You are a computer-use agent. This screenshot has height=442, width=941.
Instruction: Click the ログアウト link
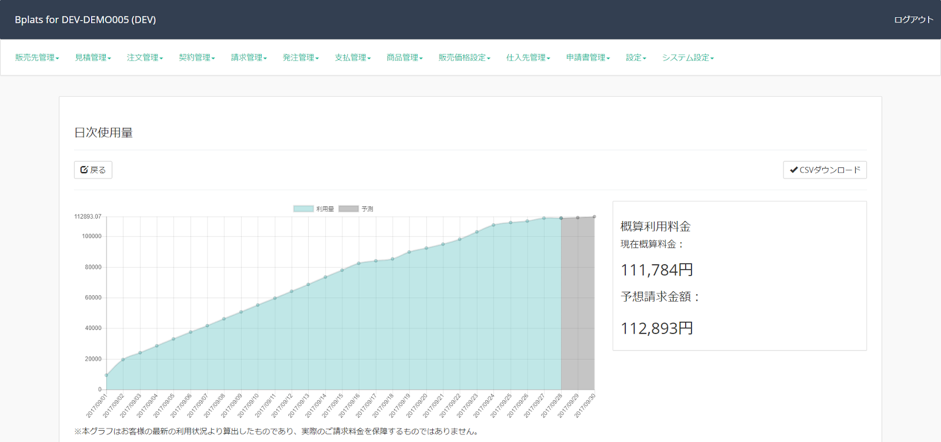pos(913,19)
